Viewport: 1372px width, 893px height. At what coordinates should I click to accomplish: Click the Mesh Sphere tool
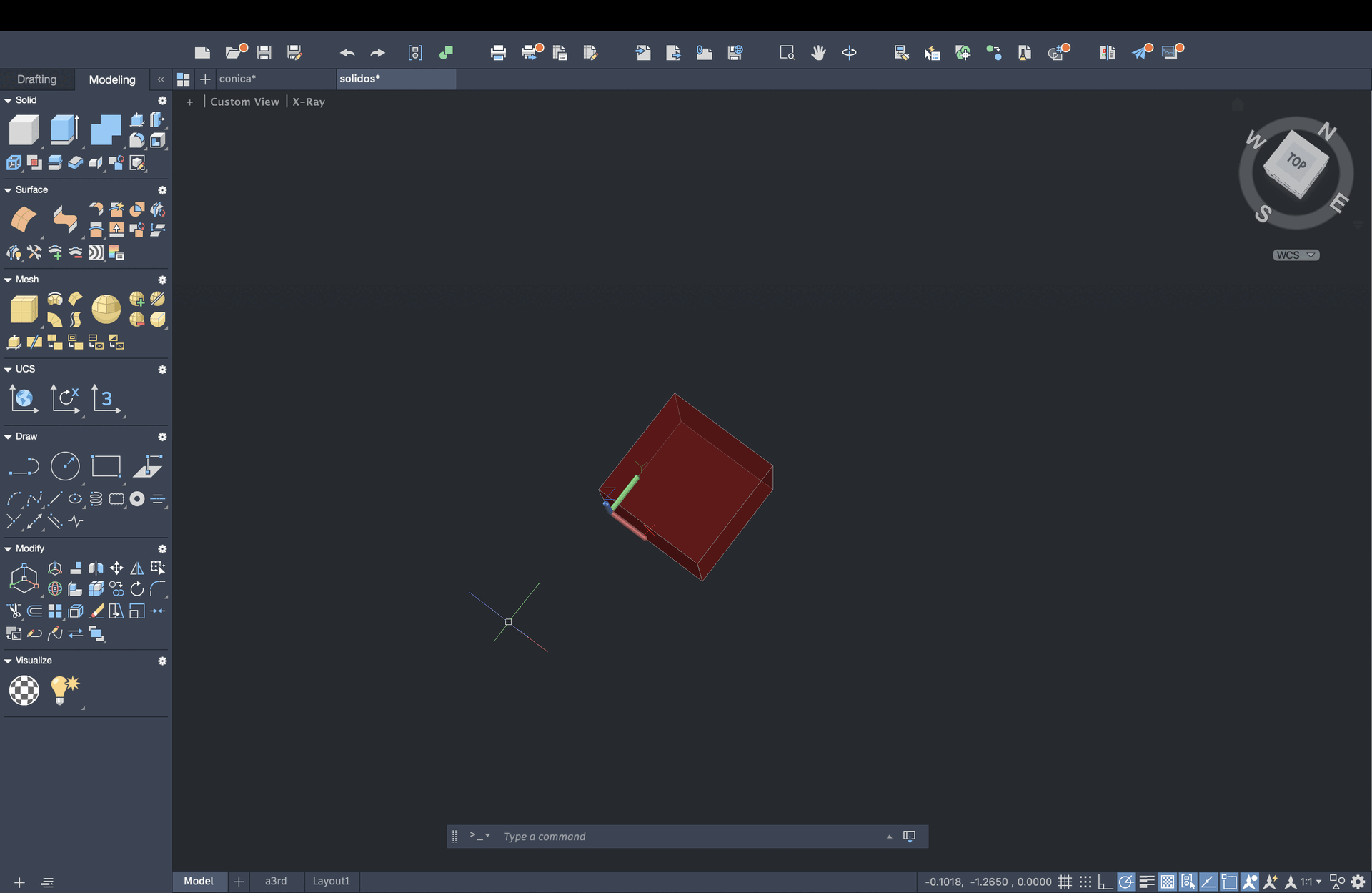tap(106, 309)
